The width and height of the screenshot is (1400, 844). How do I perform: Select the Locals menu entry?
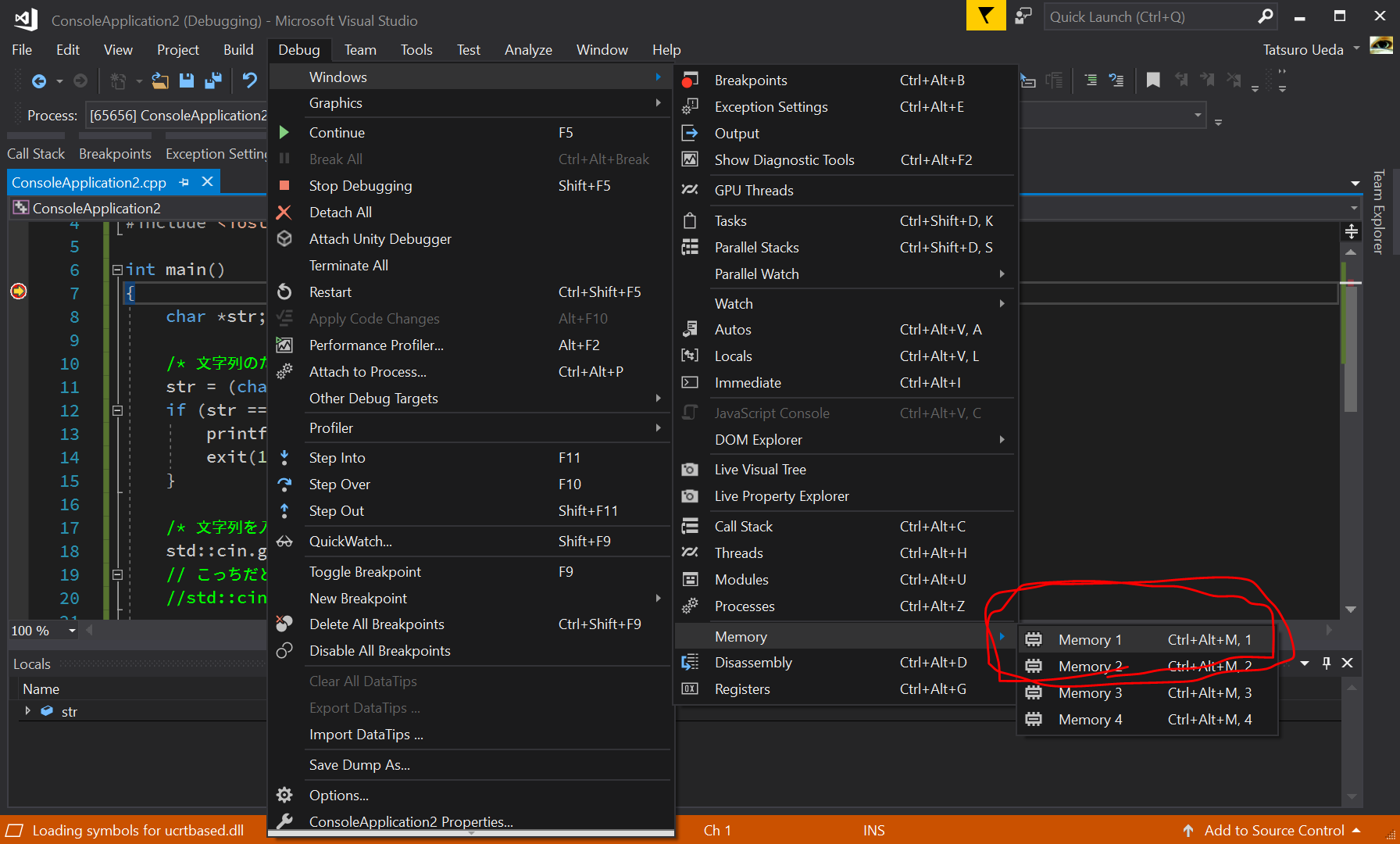click(x=845, y=356)
